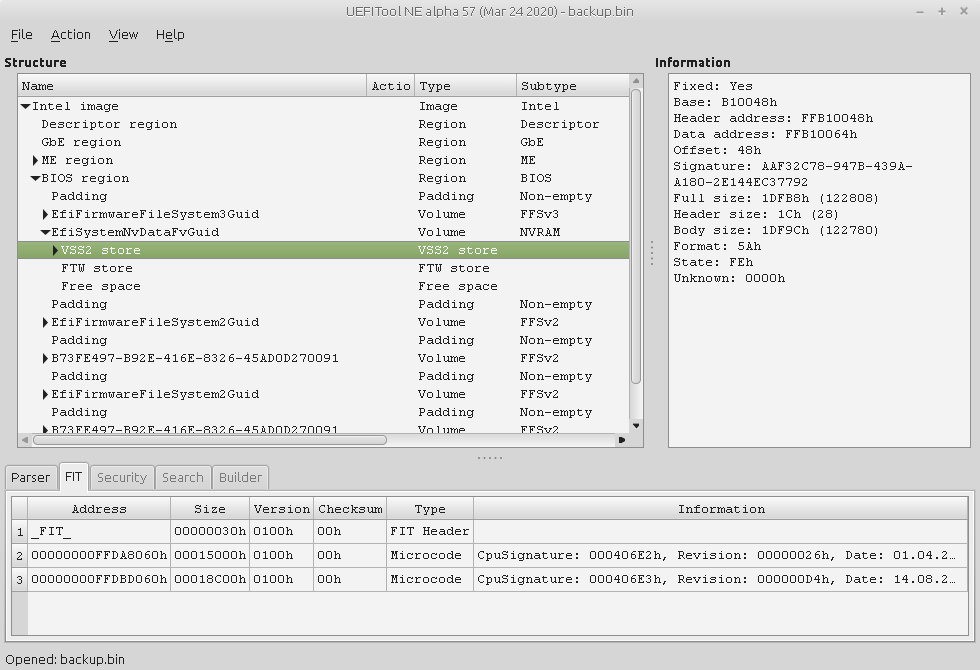The image size is (980, 670).
Task: Click horizontal scroll right arrow in Structure
Action: coord(622,440)
